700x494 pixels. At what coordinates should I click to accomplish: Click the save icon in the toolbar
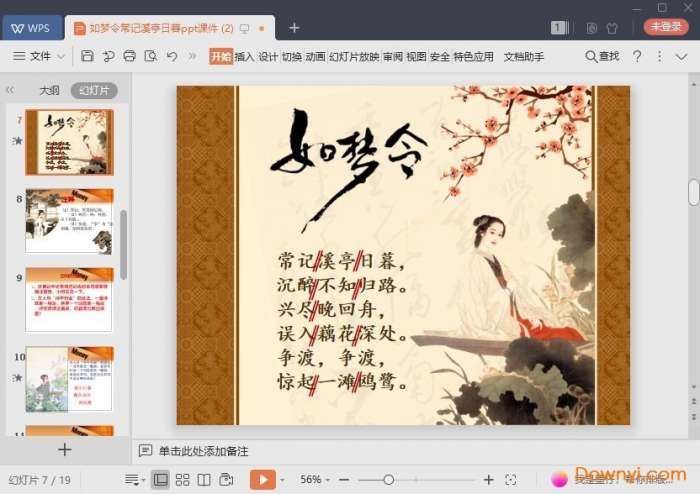click(87, 56)
